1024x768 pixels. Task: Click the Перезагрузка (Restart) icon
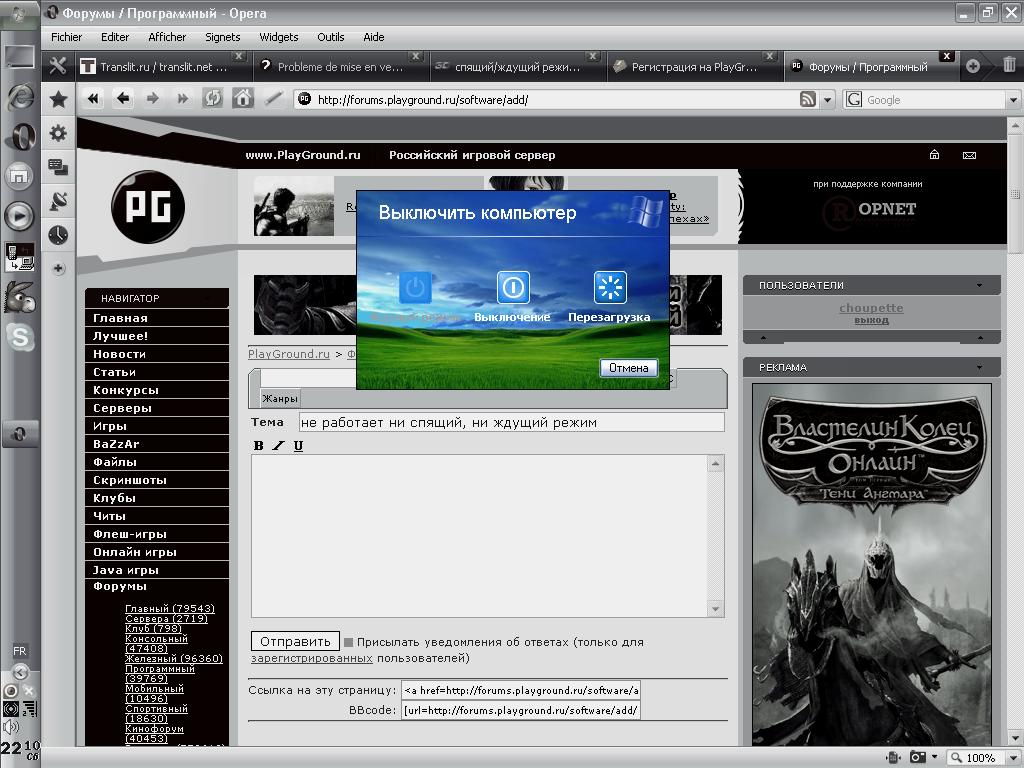[610, 287]
